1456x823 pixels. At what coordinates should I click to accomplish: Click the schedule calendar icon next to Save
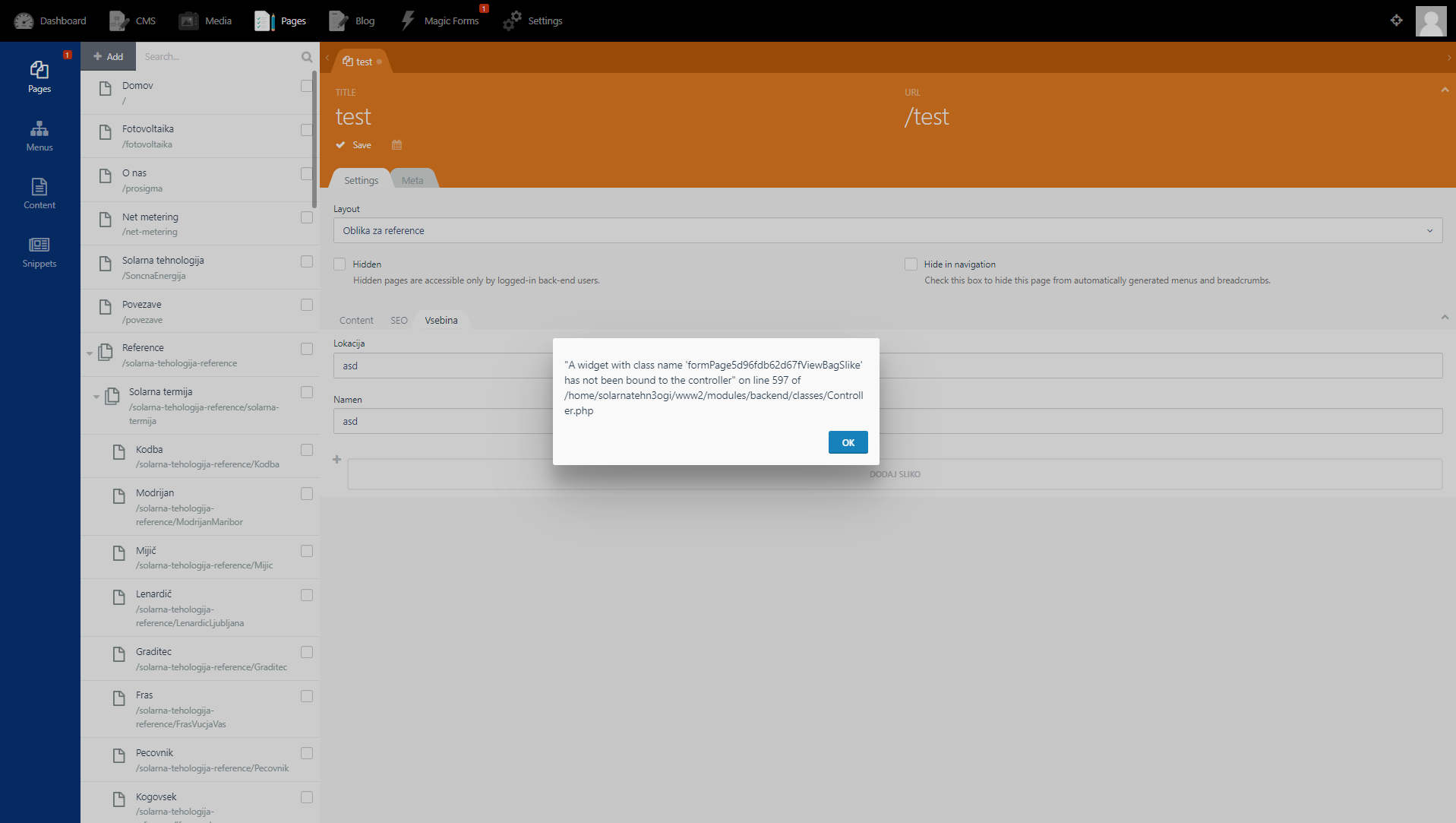tap(396, 144)
